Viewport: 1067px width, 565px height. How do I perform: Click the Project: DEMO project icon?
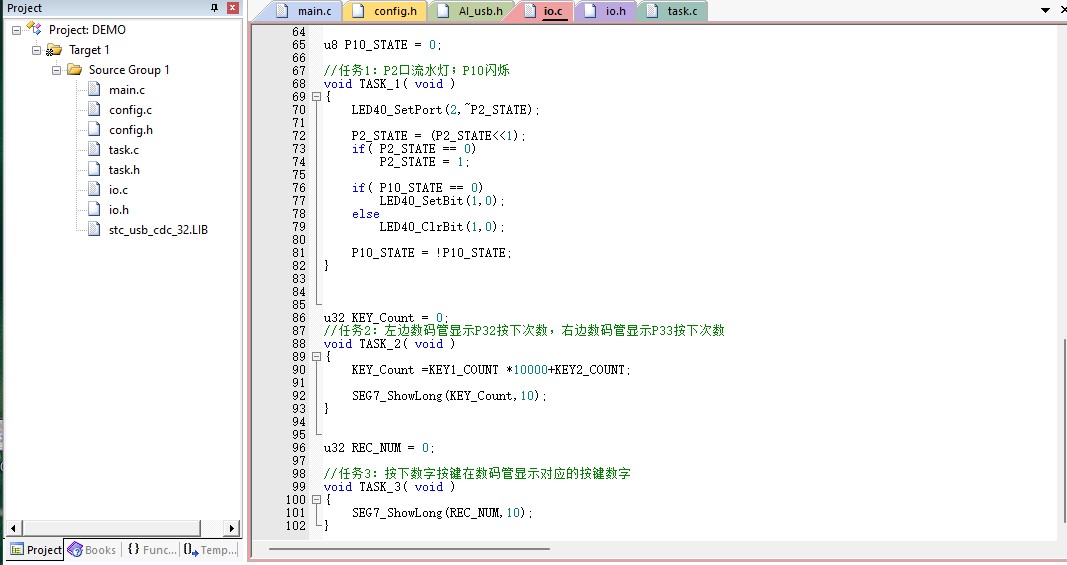click(x=34, y=29)
